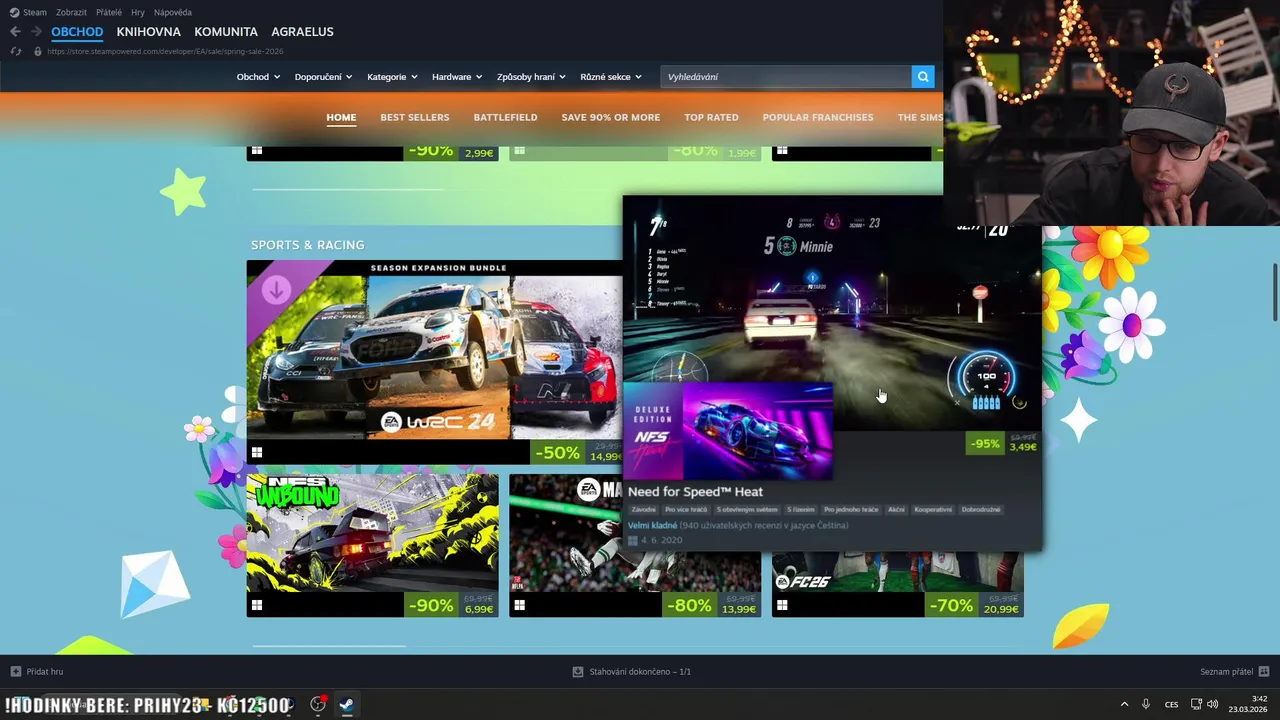Click the microphone icon in the system tray
Viewport: 1280px width, 720px height.
click(1146, 704)
